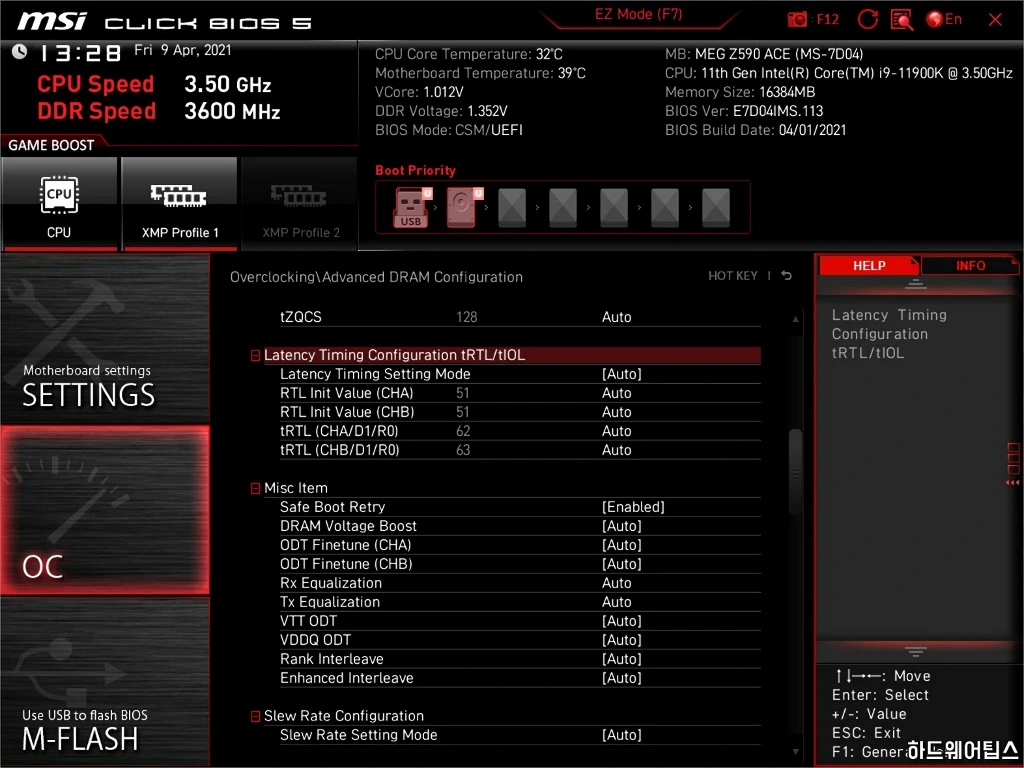Toggle the CPU Game Boost button
1024x768 pixels.
coord(59,204)
